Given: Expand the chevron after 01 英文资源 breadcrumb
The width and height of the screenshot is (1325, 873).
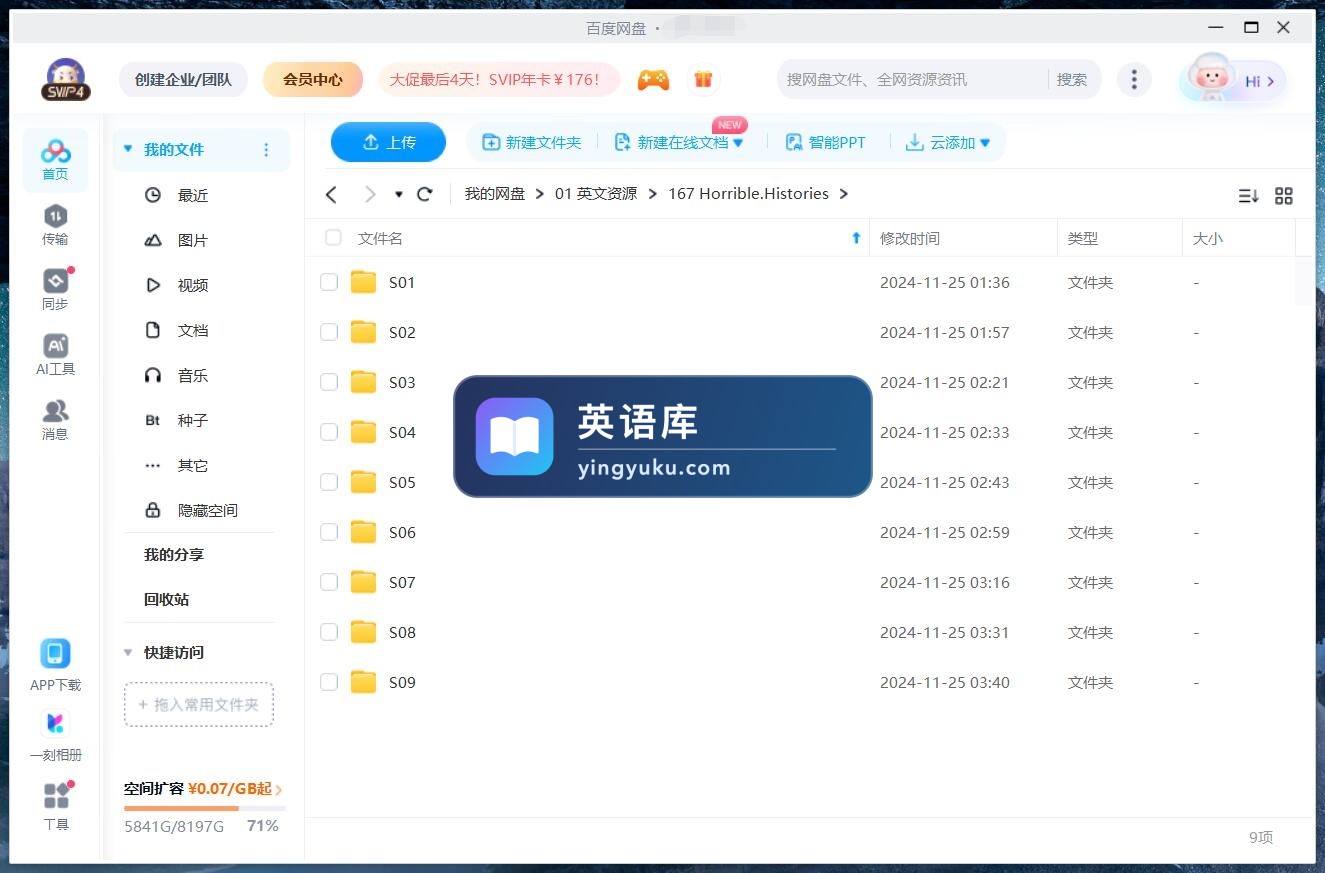Looking at the screenshot, I should [653, 194].
